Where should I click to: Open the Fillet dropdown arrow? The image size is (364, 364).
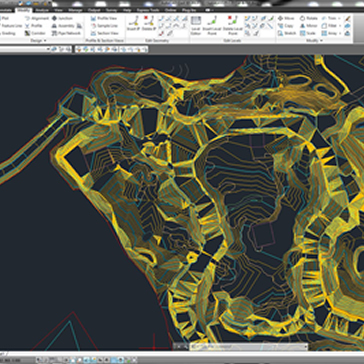[339, 26]
